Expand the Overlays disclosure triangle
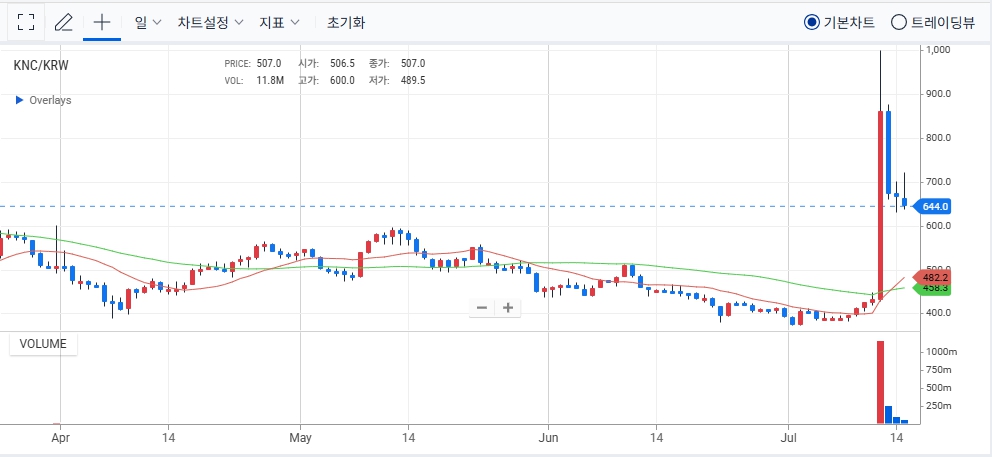Screen dimensions: 992x457 [x=19, y=100]
